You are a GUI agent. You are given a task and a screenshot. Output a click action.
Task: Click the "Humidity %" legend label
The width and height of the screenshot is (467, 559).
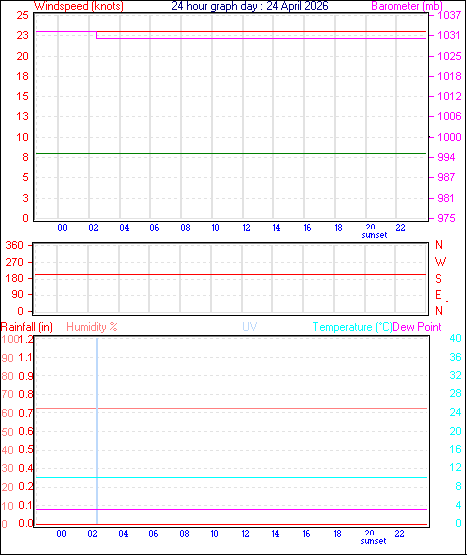[x=92, y=327]
